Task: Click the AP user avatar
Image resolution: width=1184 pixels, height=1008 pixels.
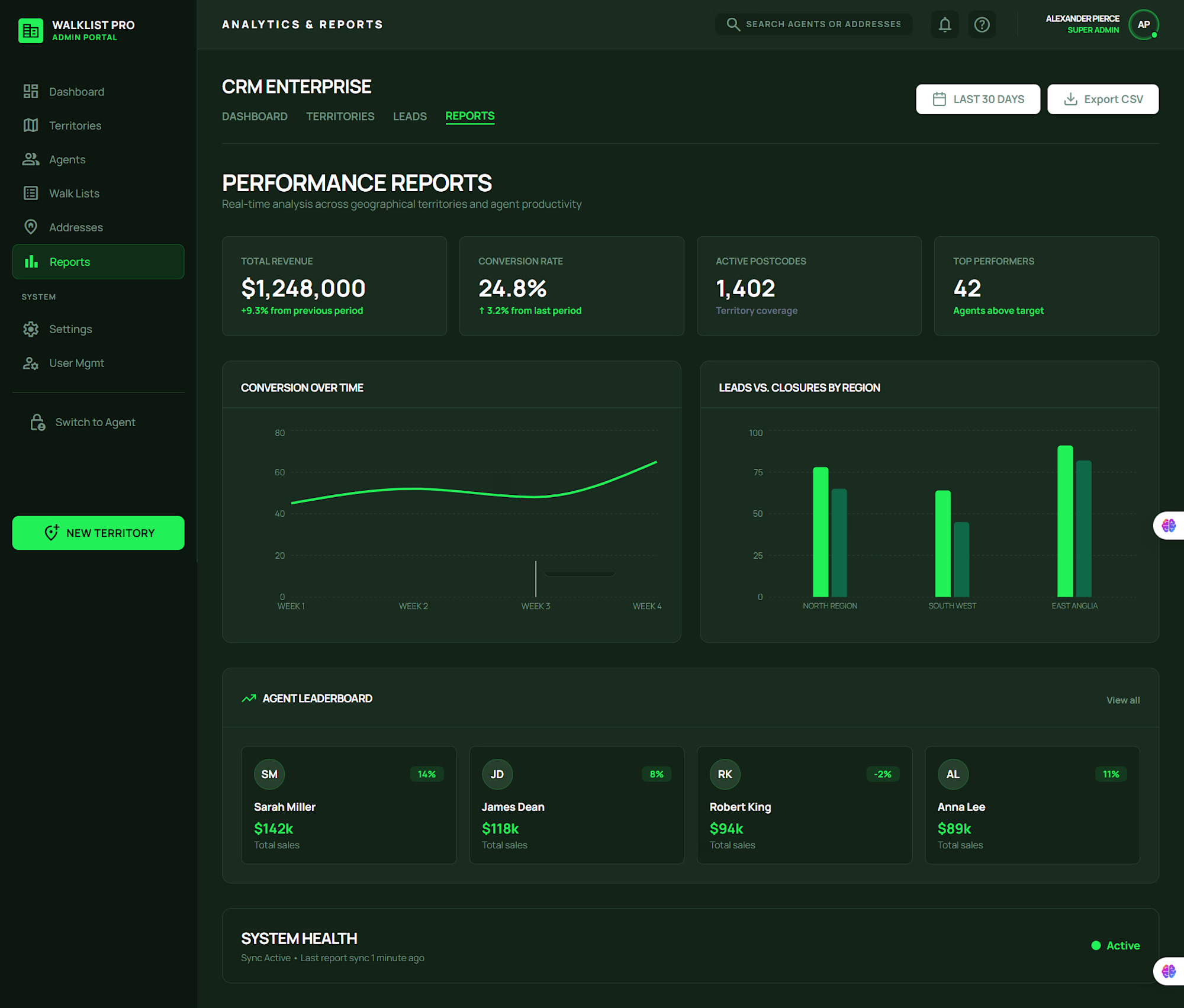Action: tap(1143, 25)
